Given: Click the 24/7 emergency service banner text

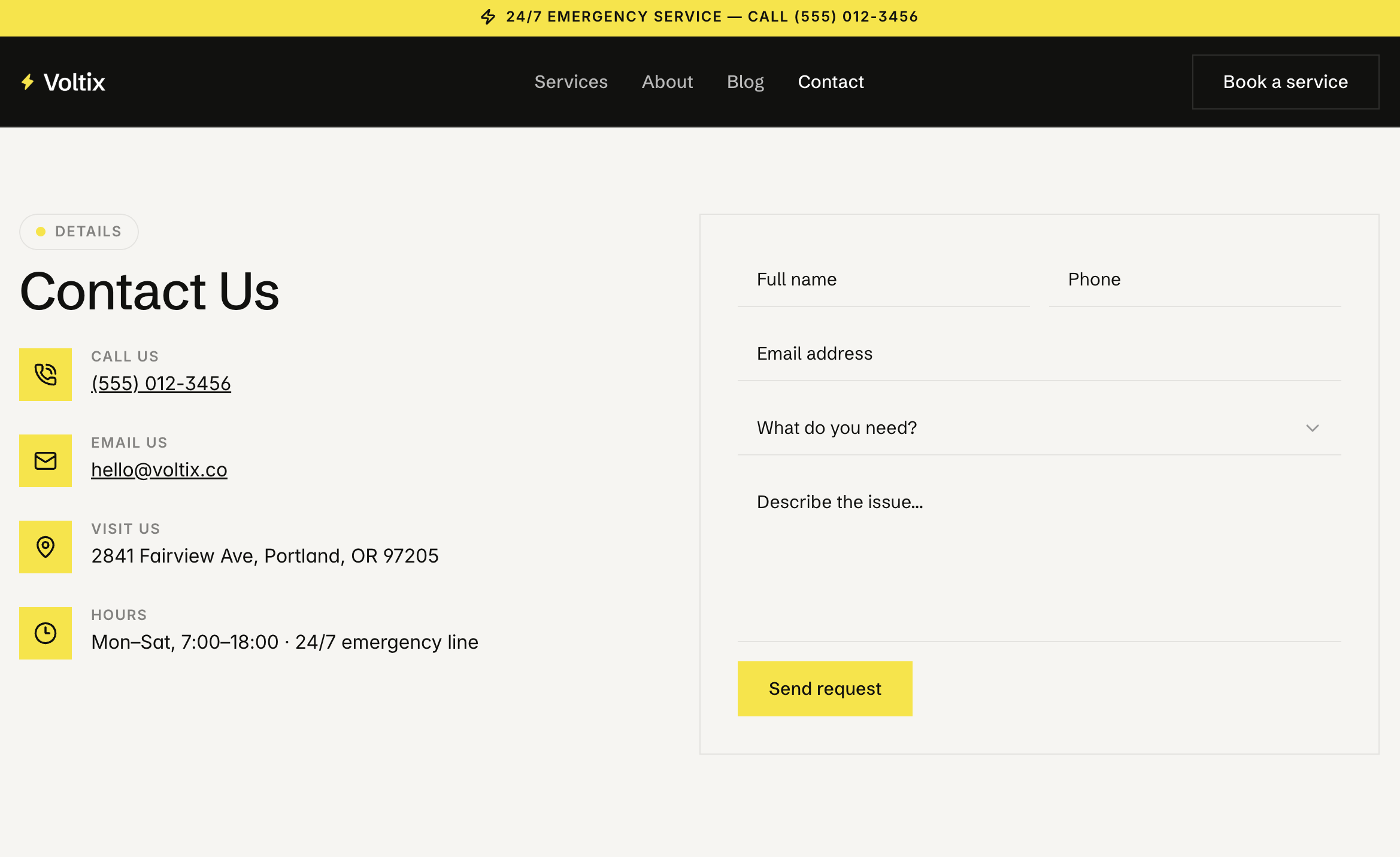Looking at the screenshot, I should [712, 17].
